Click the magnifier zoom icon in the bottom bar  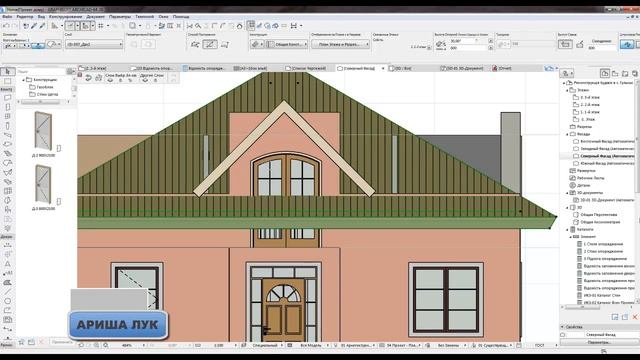[x=105, y=345]
